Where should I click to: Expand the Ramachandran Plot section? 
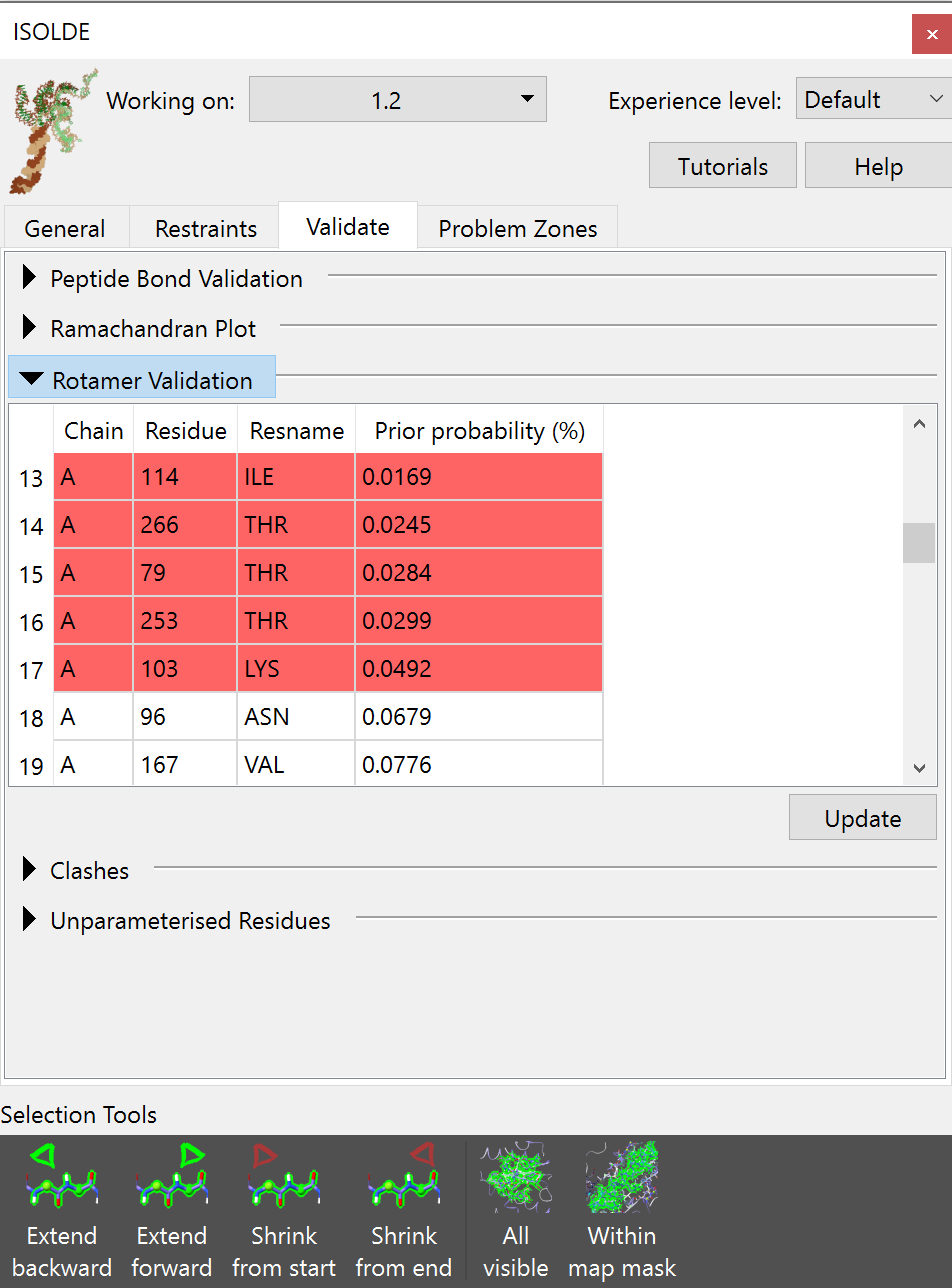139,328
